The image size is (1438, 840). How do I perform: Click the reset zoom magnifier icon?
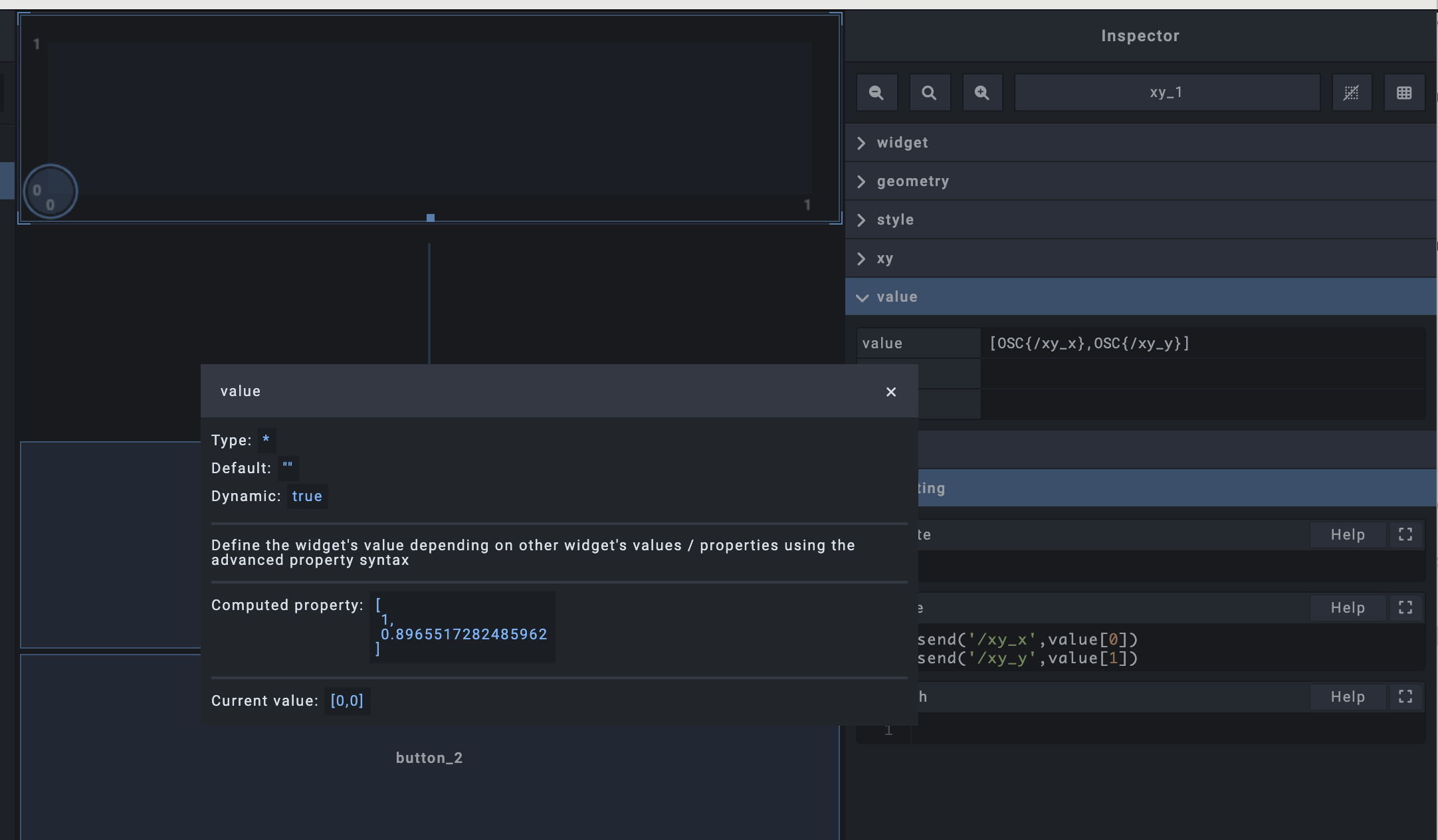point(929,93)
